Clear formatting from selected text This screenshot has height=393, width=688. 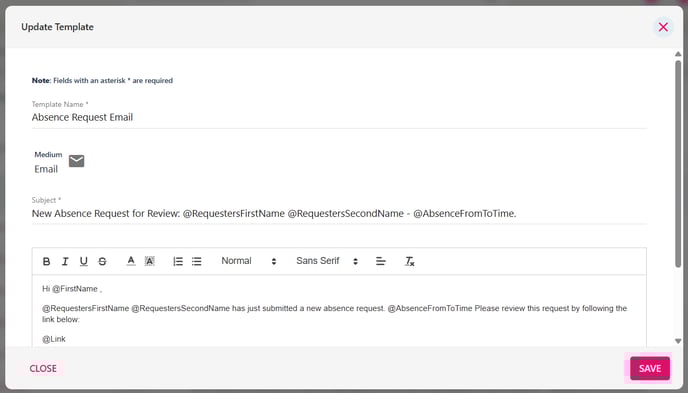point(409,261)
